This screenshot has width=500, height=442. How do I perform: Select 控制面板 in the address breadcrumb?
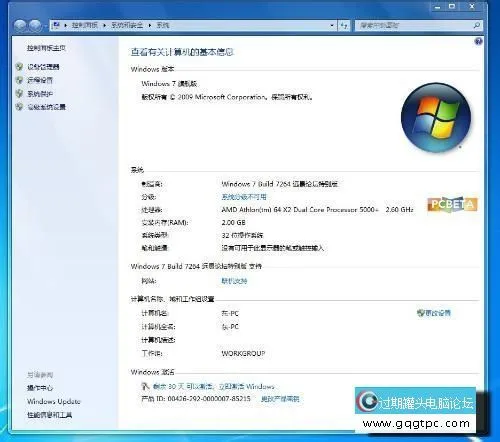click(85, 25)
